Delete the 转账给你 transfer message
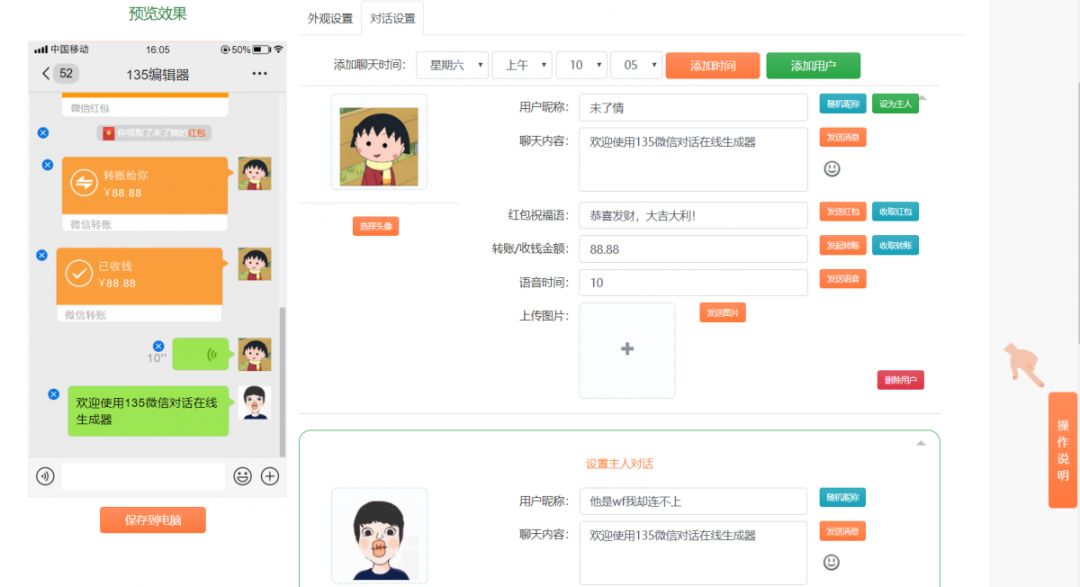1080x587 pixels. click(x=47, y=165)
